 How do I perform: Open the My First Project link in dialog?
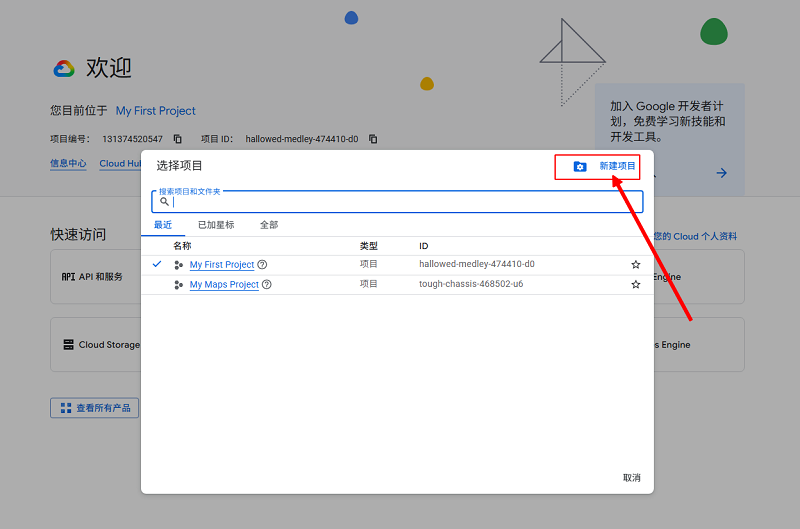click(222, 265)
